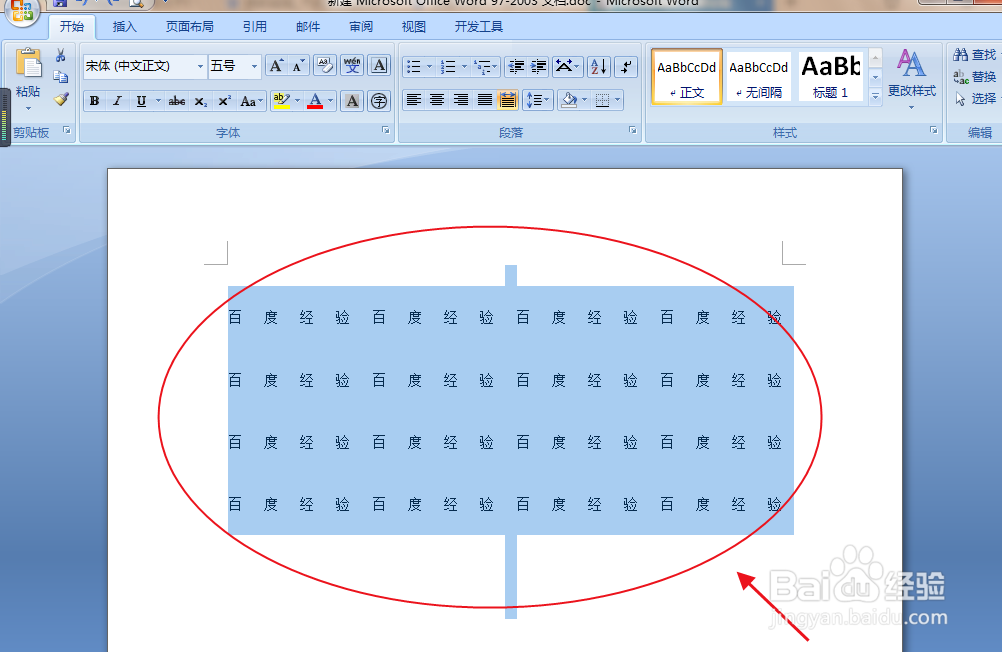
Task: Increase paragraph indent
Action: click(x=539, y=66)
